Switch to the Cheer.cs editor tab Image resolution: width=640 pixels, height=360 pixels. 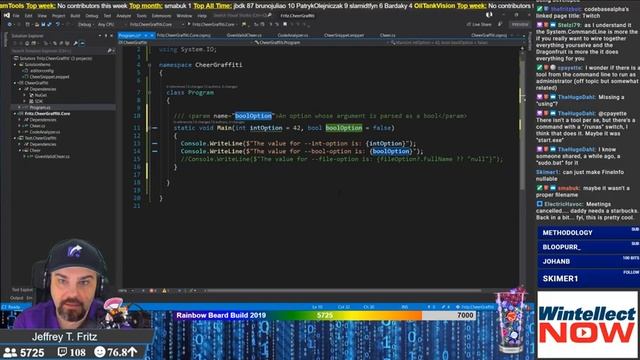click(387, 36)
